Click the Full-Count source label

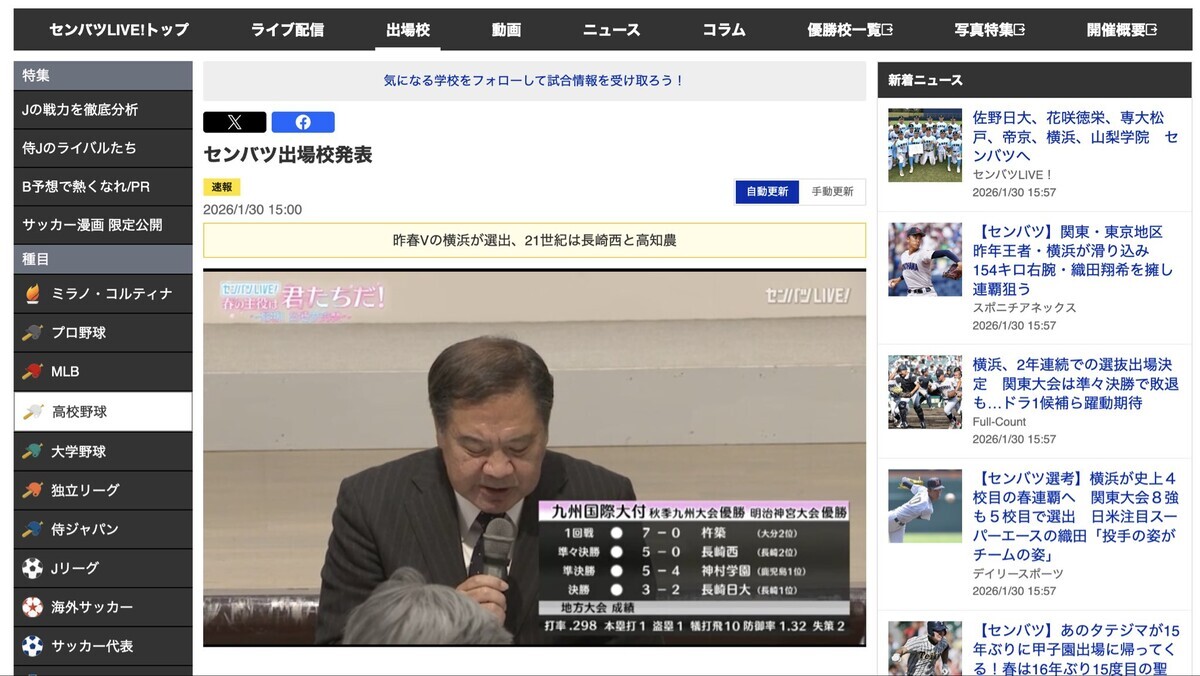pyautogui.click(x=1000, y=422)
